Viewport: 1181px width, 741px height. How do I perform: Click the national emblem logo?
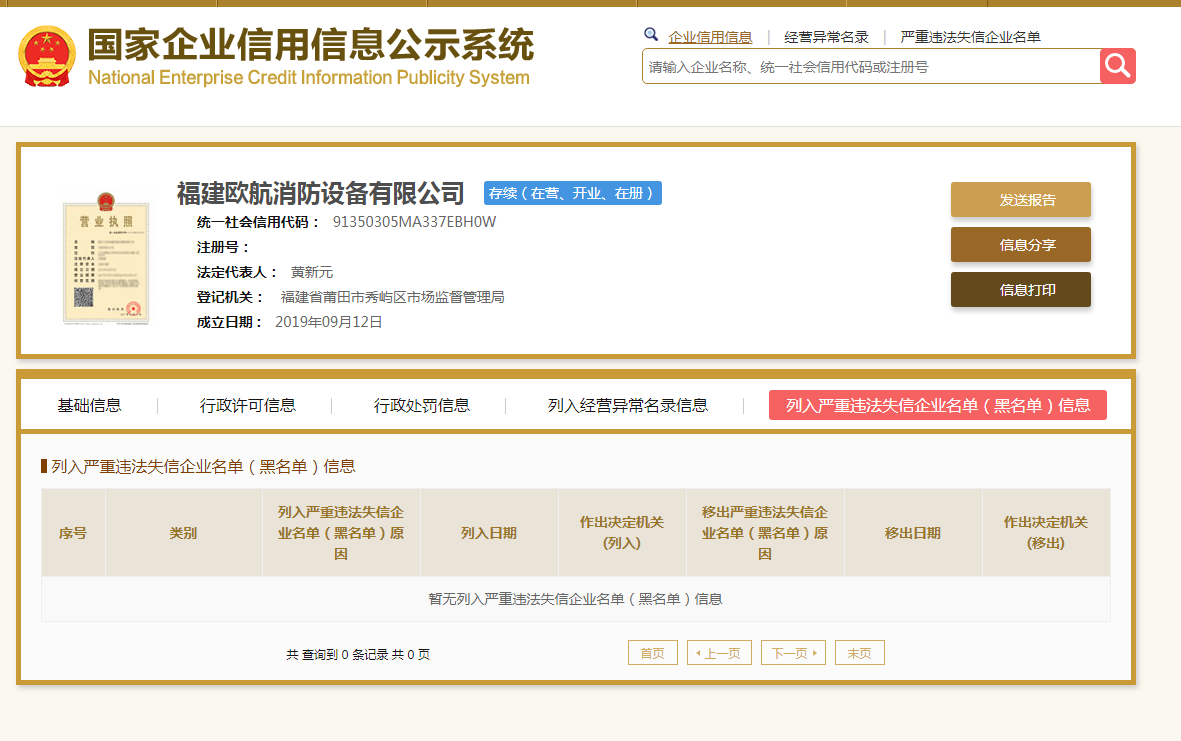tap(47, 56)
